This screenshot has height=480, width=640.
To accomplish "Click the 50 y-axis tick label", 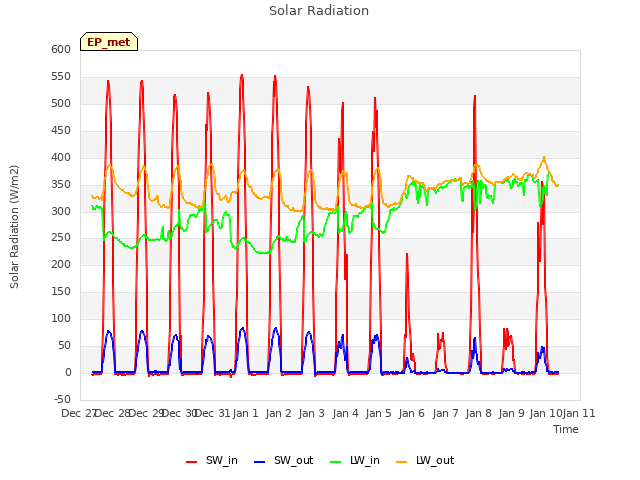I will (x=64, y=345).
